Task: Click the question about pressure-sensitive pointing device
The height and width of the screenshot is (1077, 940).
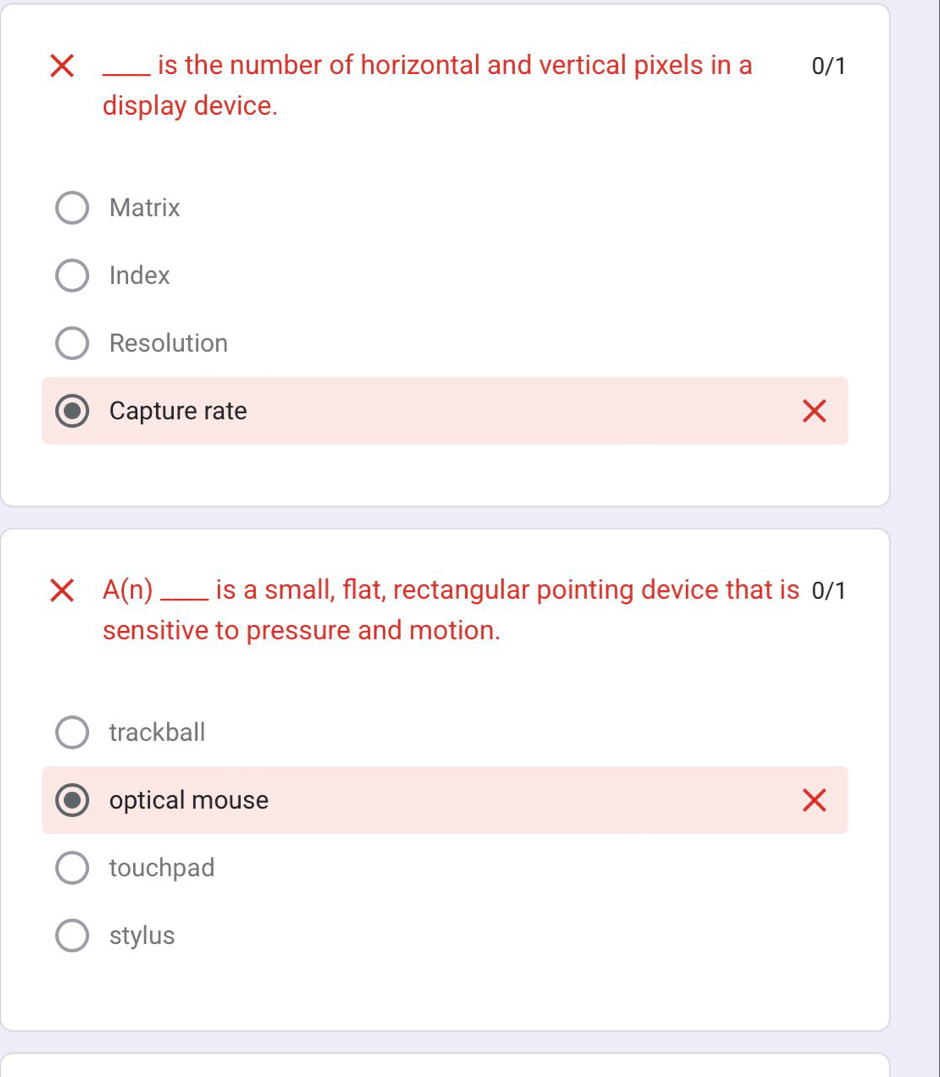Action: pos(450,610)
